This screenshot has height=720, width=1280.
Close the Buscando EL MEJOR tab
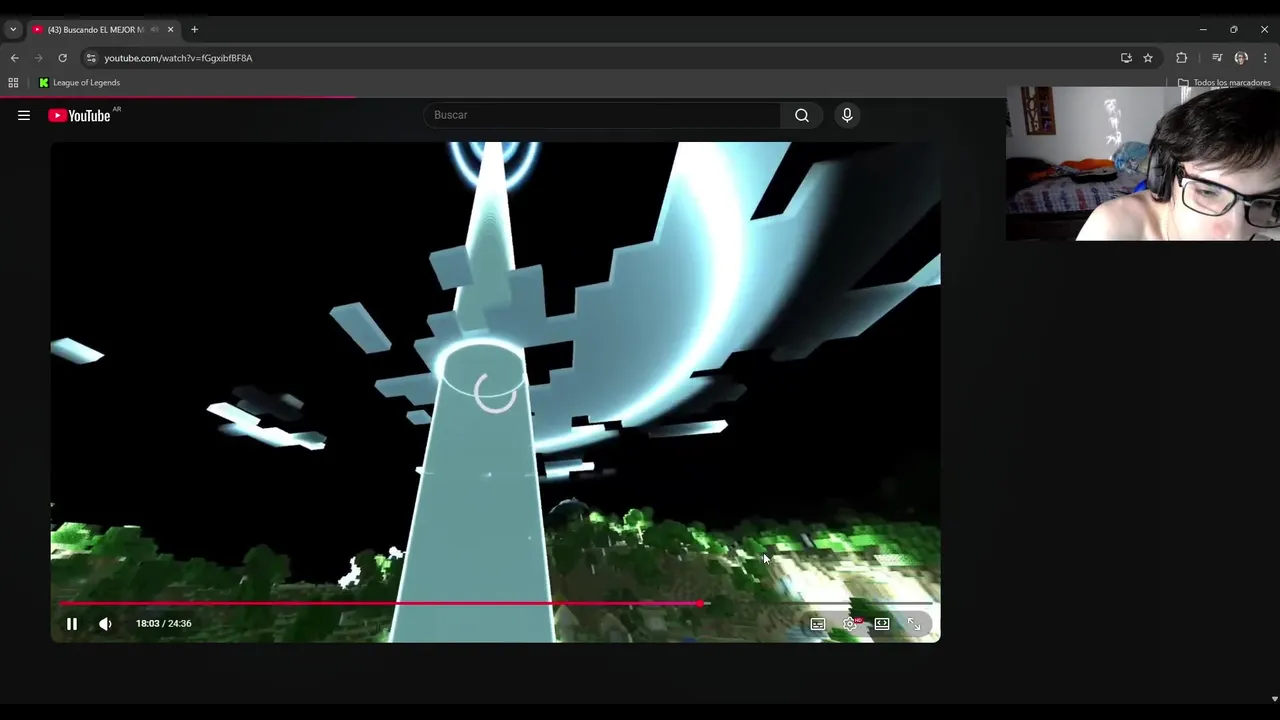click(x=170, y=30)
